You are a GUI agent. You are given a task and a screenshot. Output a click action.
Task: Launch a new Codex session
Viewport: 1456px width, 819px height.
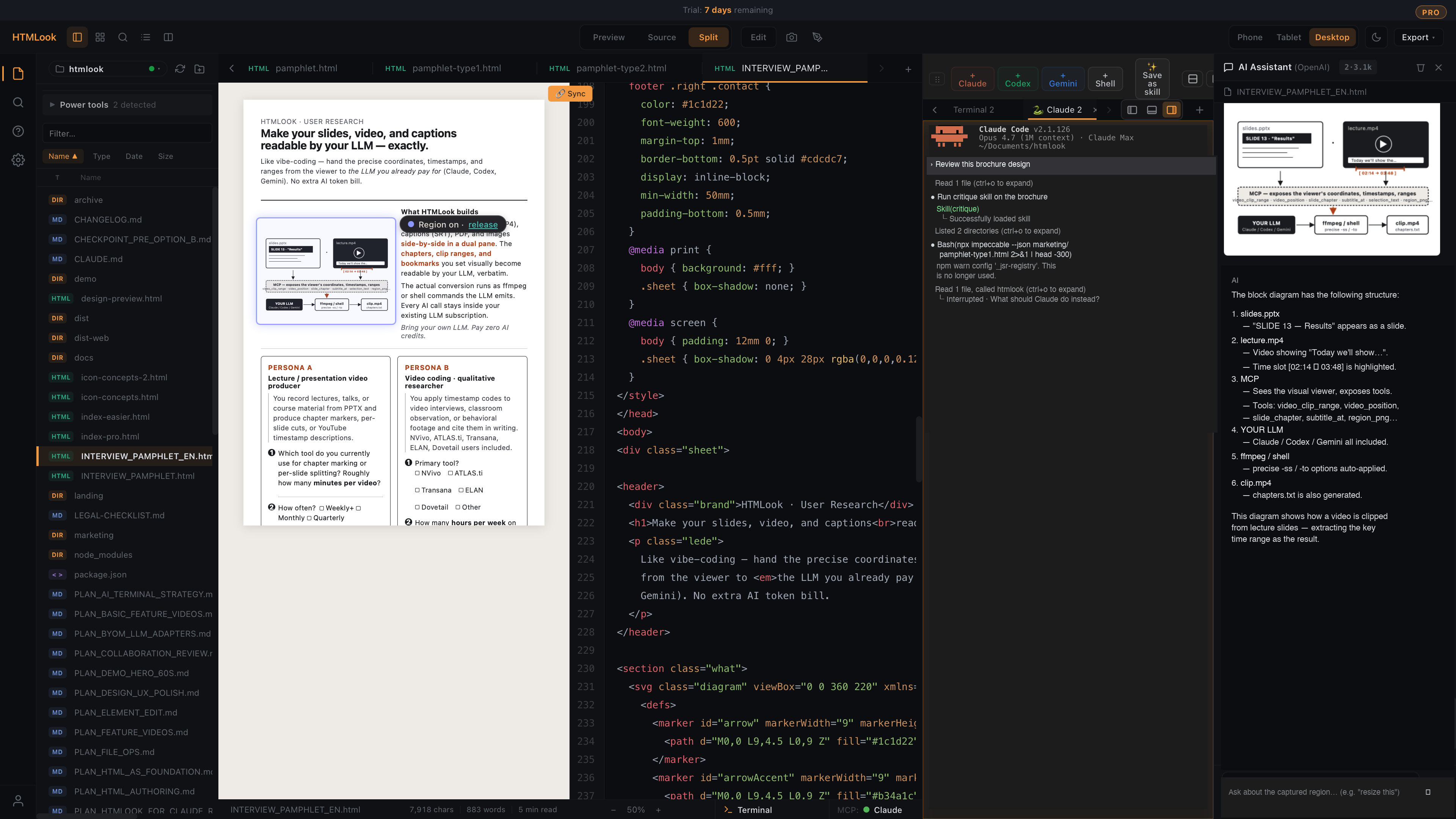[1017, 79]
